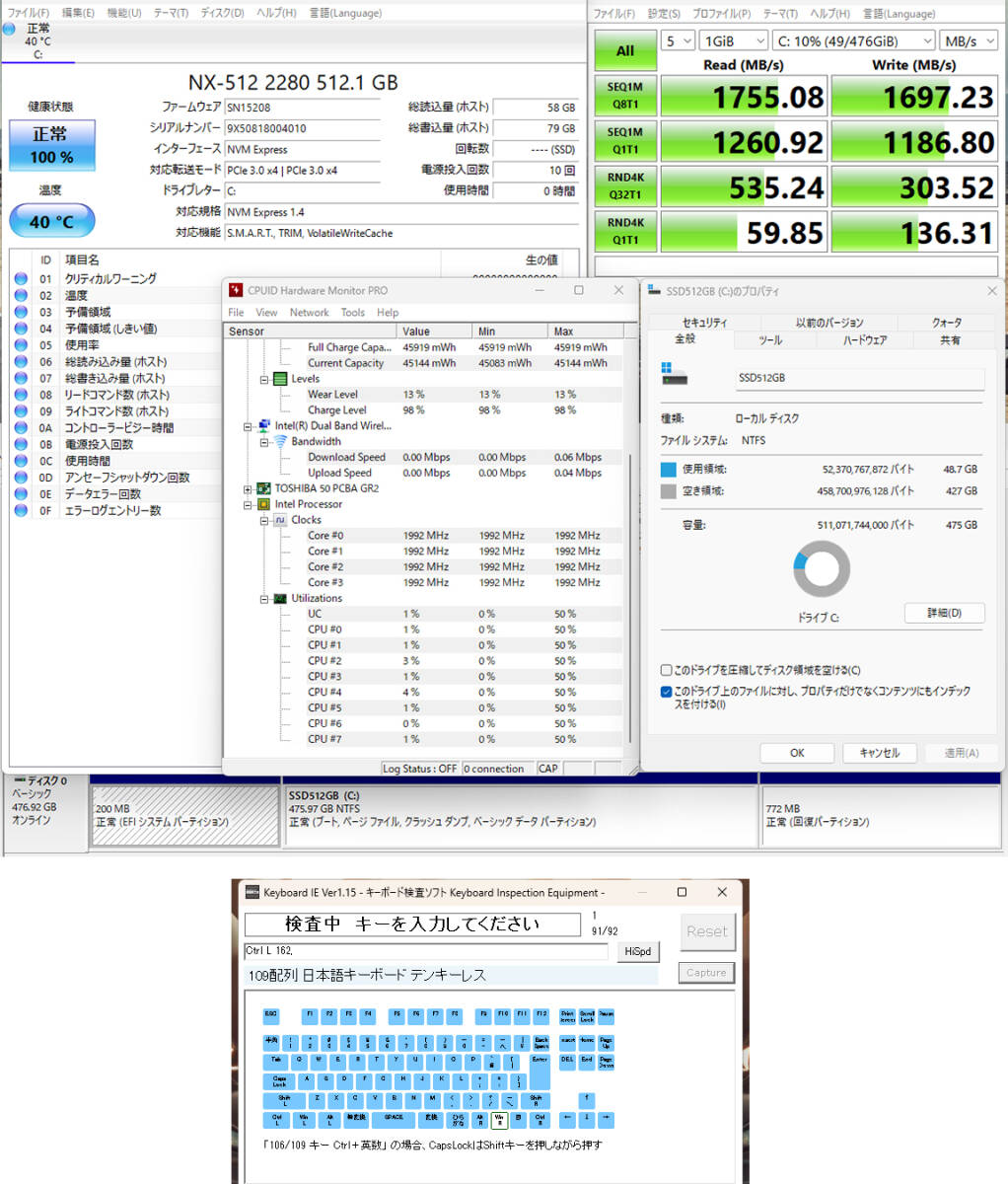Open the drive dropdown showing C: 10% (49/476GiB)
Image resolution: width=1008 pixels, height=1184 pixels.
(x=853, y=41)
